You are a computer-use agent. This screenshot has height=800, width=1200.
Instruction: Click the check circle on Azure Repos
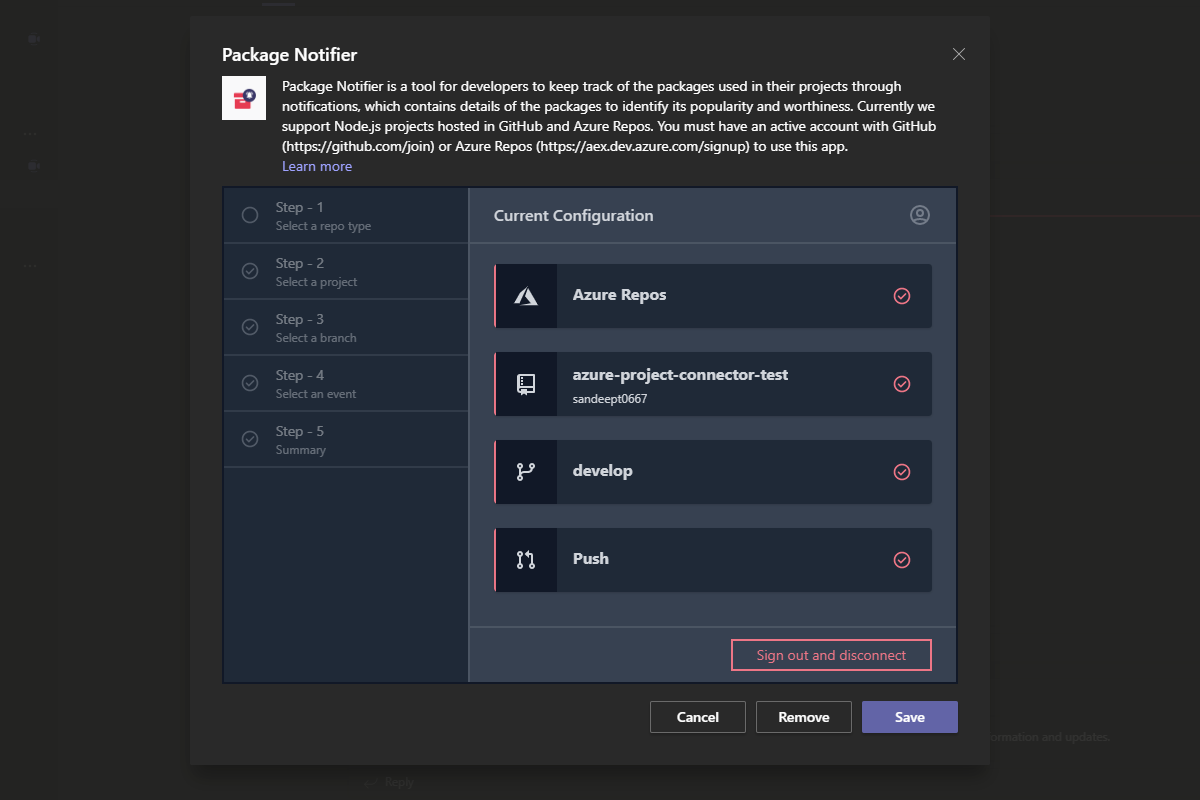[902, 296]
